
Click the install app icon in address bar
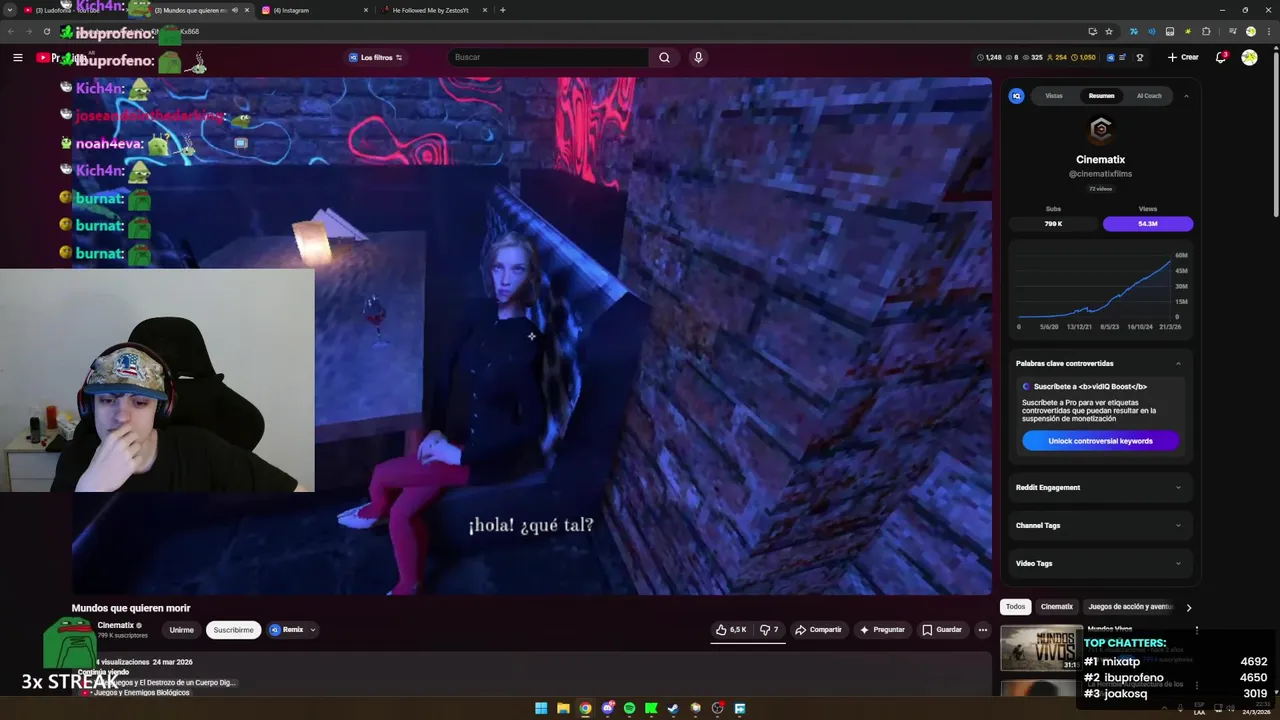(x=1092, y=31)
